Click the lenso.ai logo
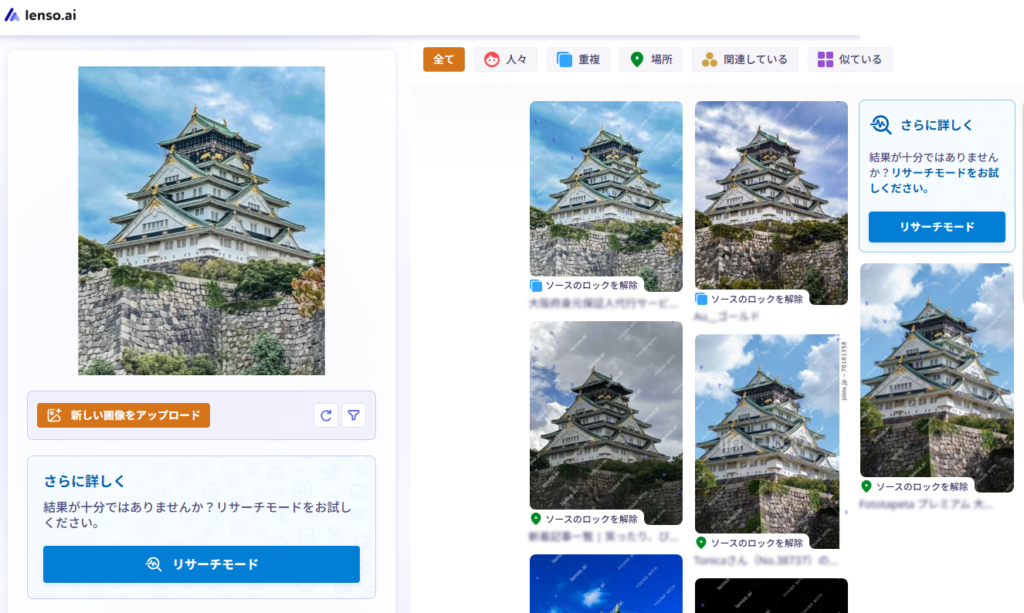Screen dimensions: 1024x613 (x=40, y=15)
